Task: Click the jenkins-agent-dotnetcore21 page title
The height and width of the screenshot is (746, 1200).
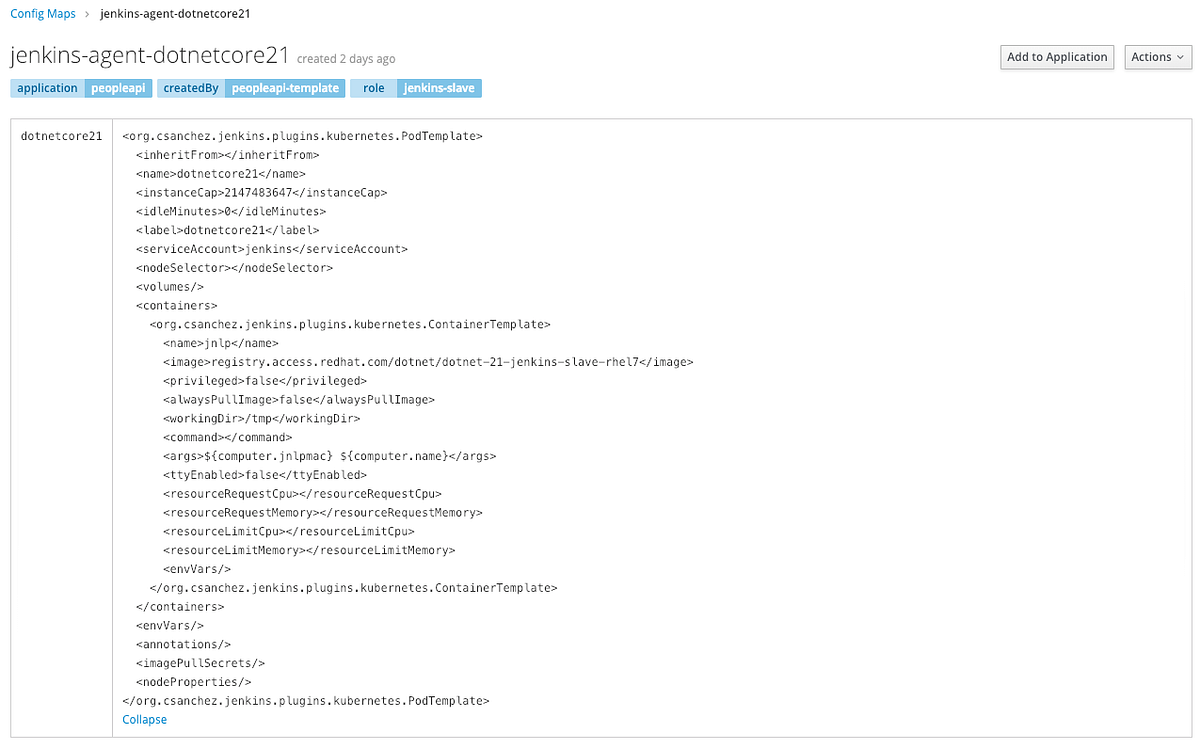Action: [151, 54]
